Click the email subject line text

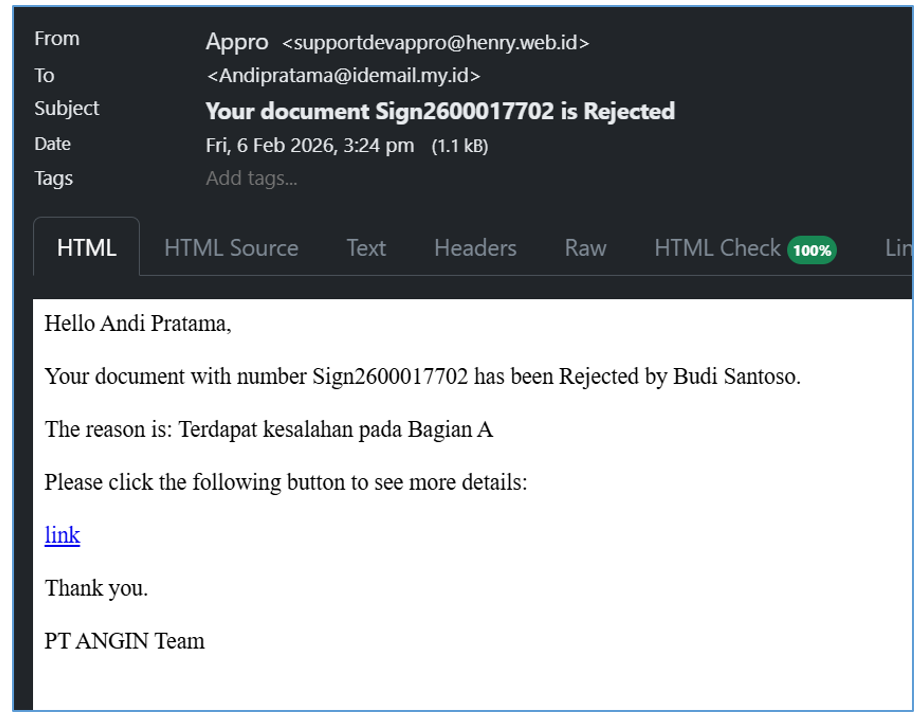pyautogui.click(x=440, y=111)
